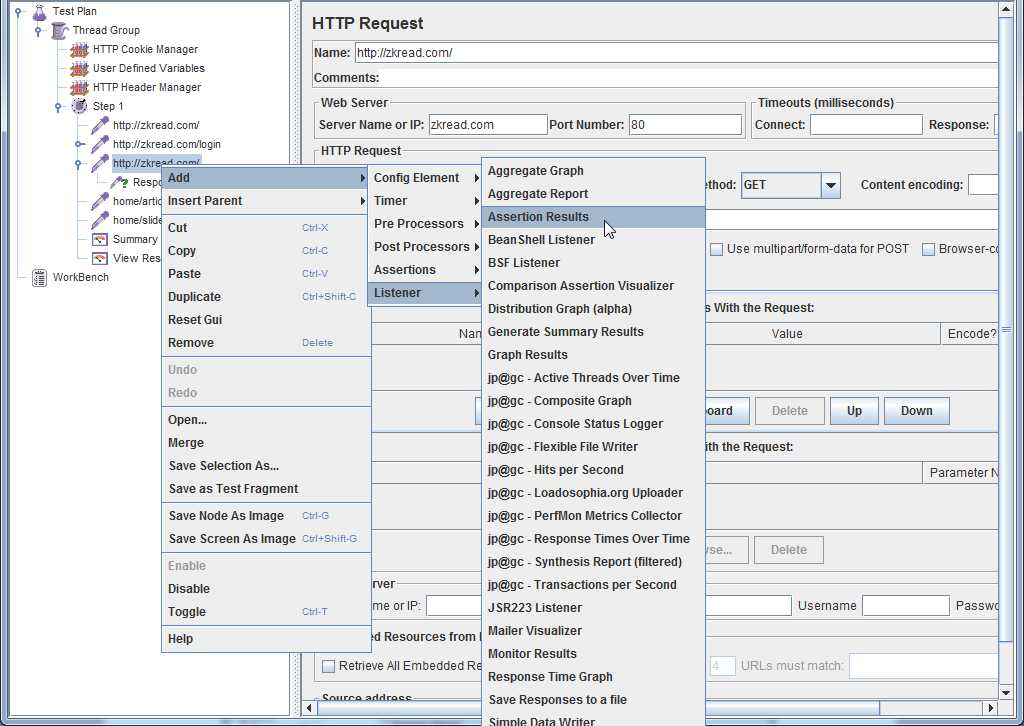Click the HTTP Header Manager icon
Screen dimensions: 1024x726
pyautogui.click(x=79, y=88)
